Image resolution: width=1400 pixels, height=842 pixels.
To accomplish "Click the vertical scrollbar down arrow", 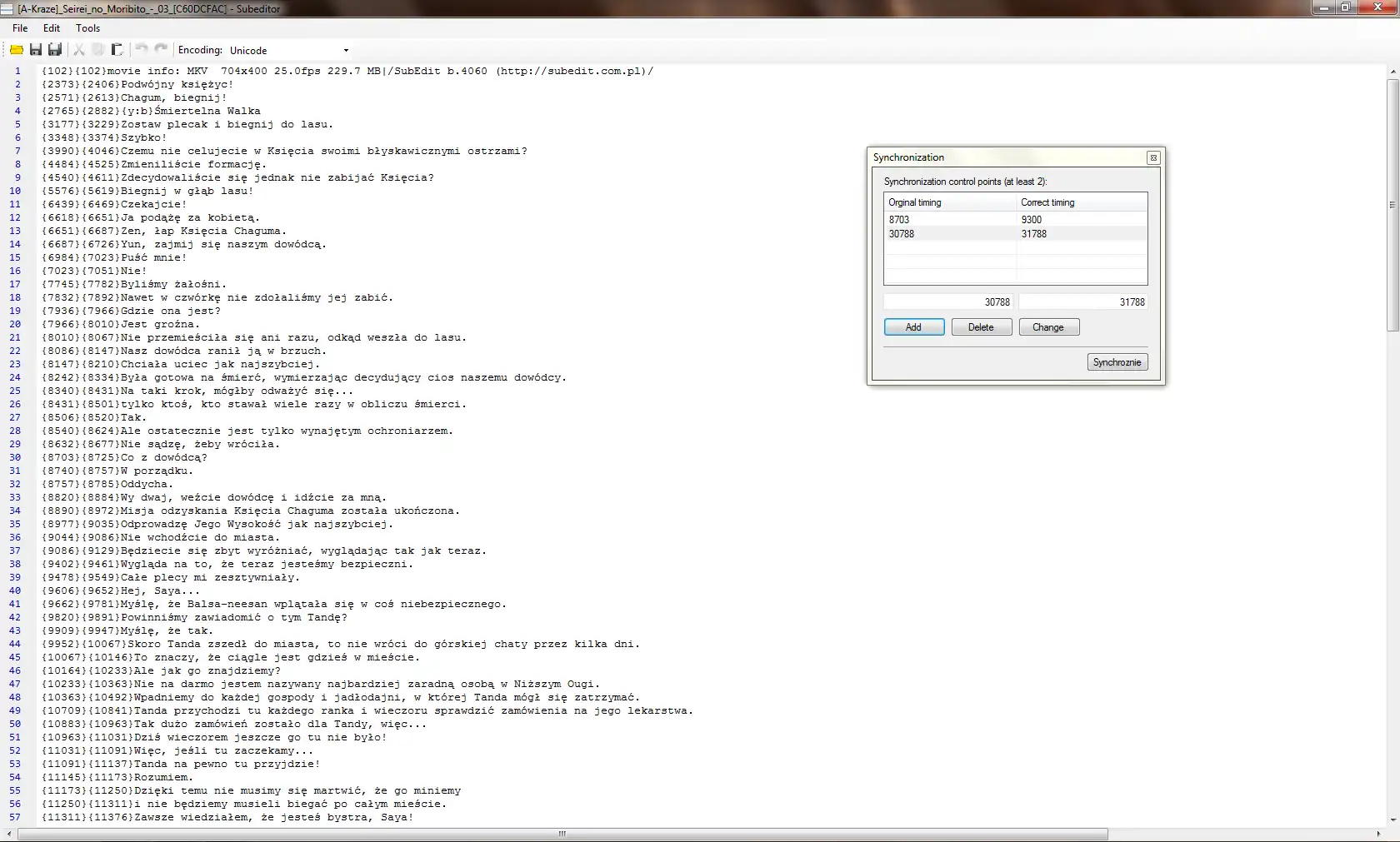I will click(1392, 820).
